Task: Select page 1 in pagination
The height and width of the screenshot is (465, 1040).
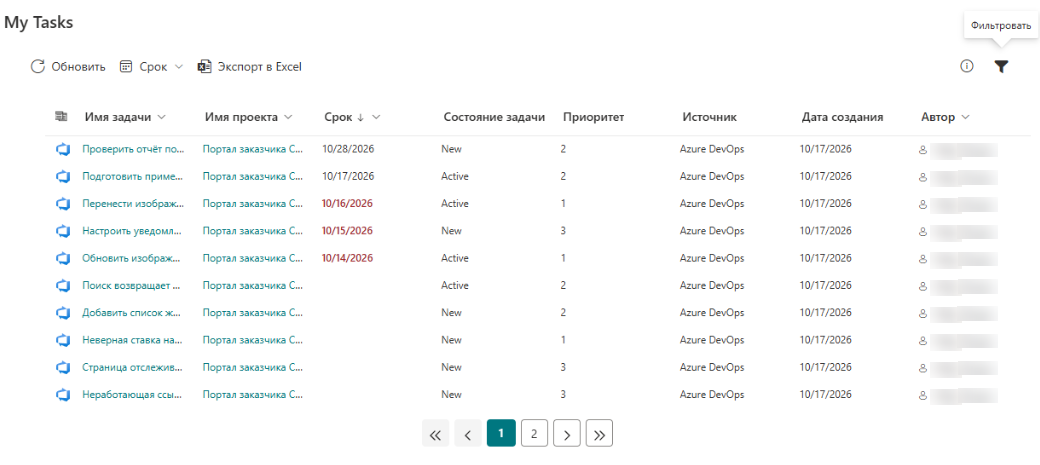Action: (x=501, y=434)
